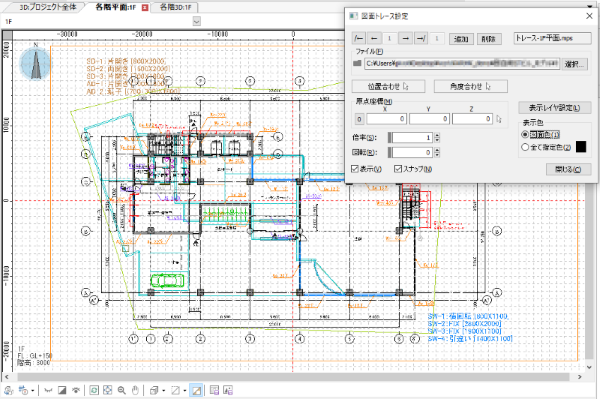
Task: Click the black color swatch for 指定色
Action: 581,147
